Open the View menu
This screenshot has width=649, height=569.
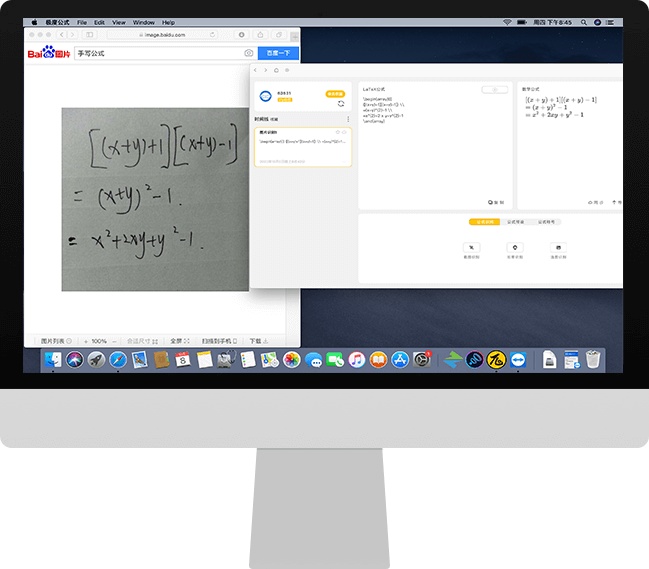click(119, 22)
